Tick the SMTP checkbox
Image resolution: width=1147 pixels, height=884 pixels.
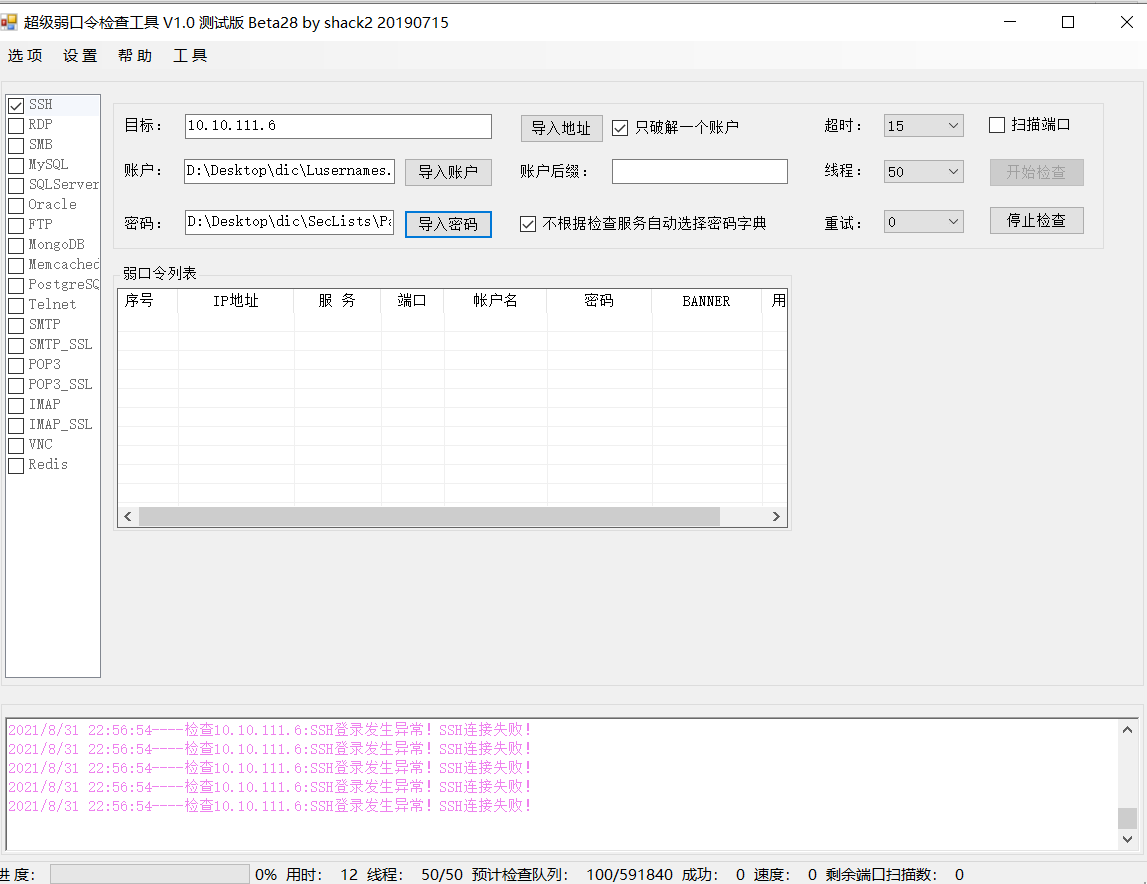(x=16, y=325)
